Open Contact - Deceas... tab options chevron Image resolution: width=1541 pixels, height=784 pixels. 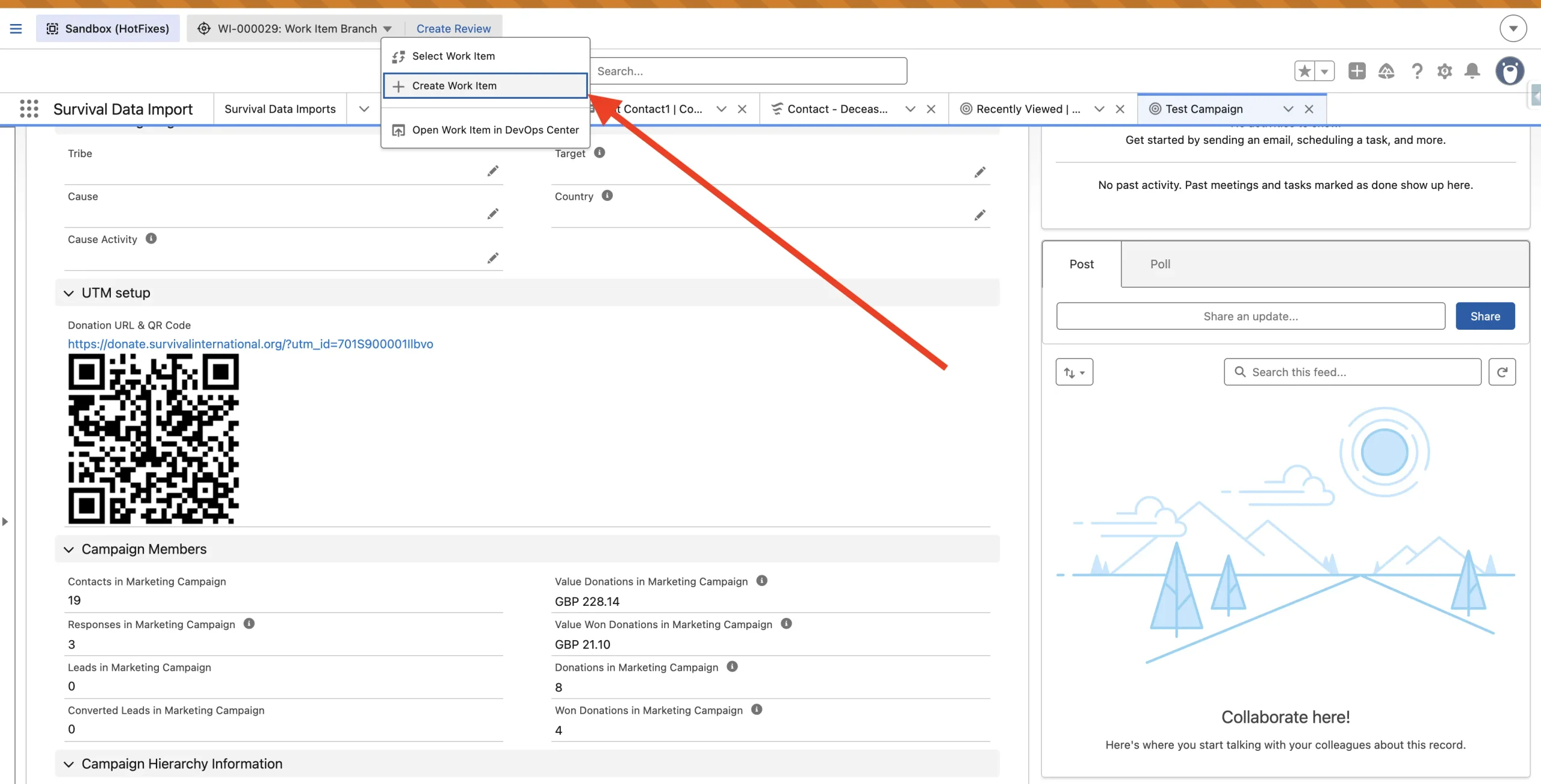click(910, 109)
